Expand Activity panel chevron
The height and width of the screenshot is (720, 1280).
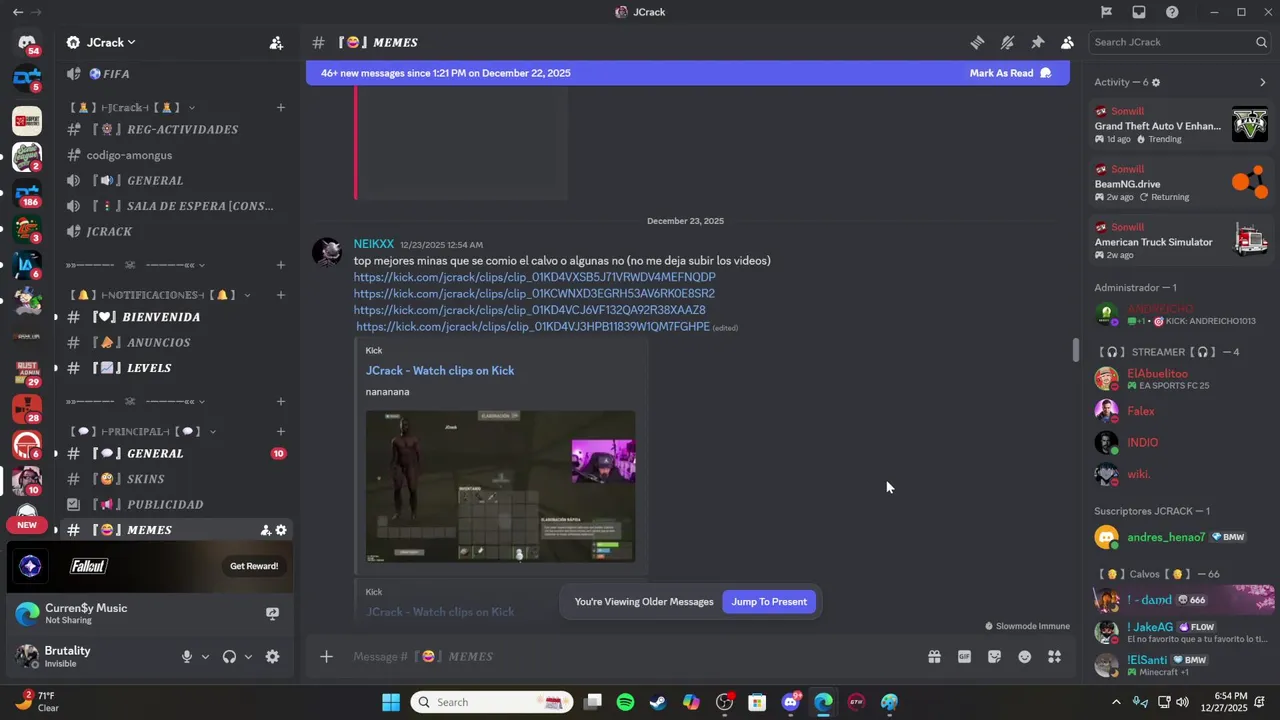tap(1262, 82)
